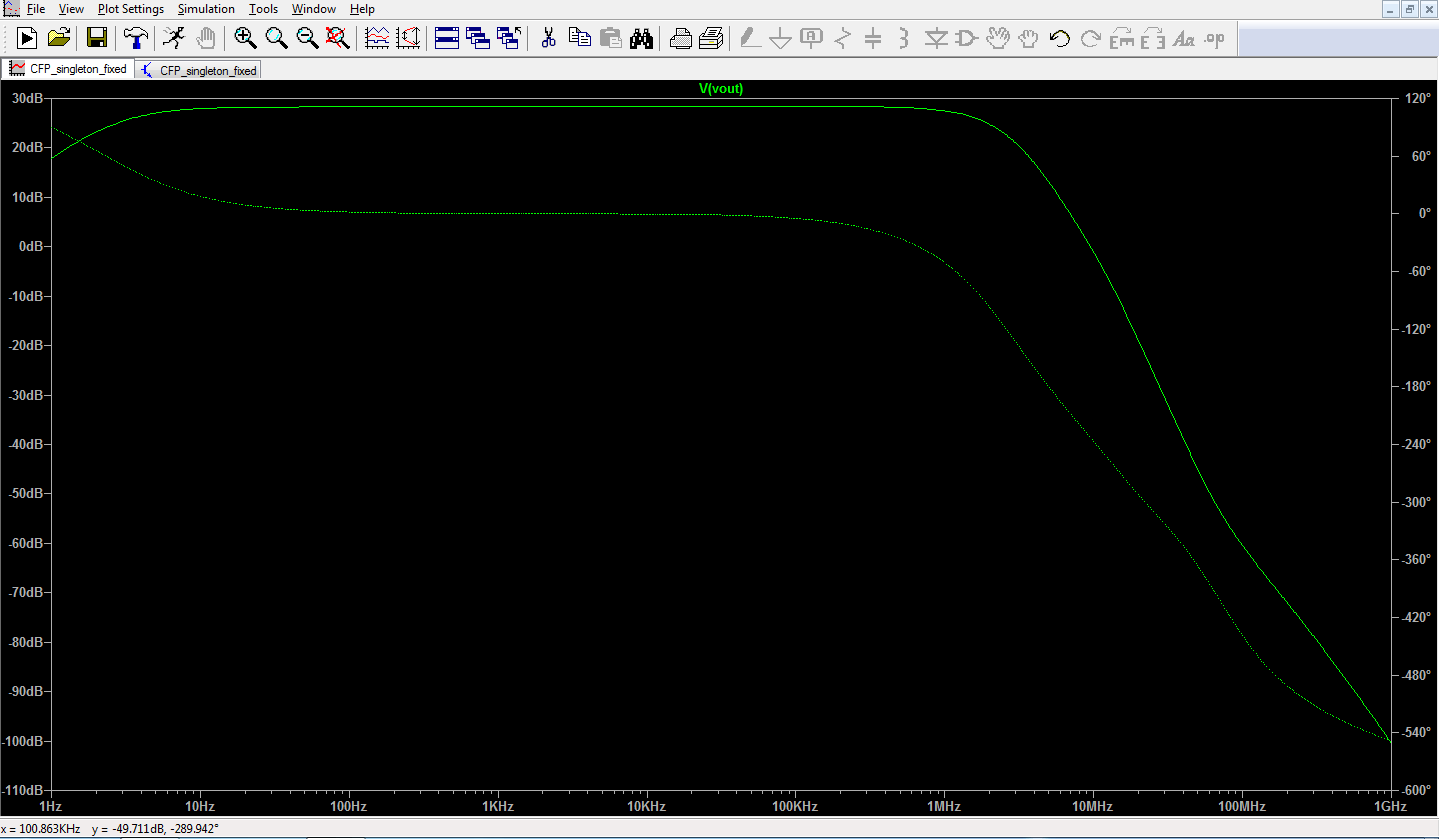This screenshot has height=839, width=1439.
Task: Open the View menu
Action: pyautogui.click(x=71, y=9)
